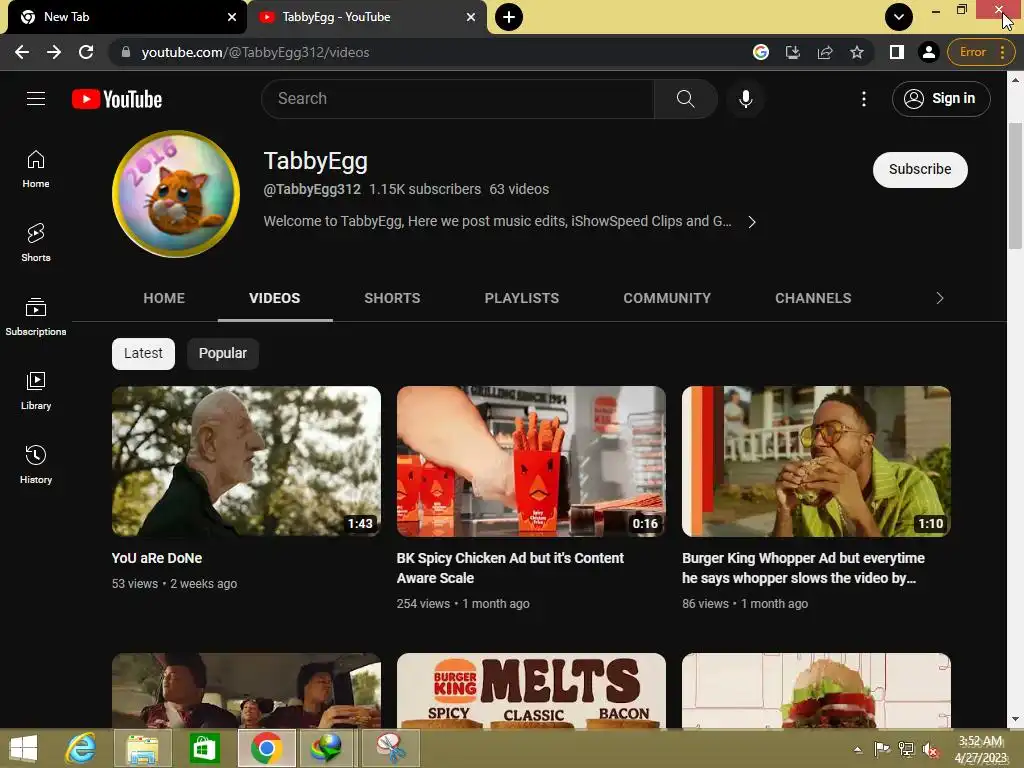Reload the page
The height and width of the screenshot is (768, 1024).
point(86,52)
